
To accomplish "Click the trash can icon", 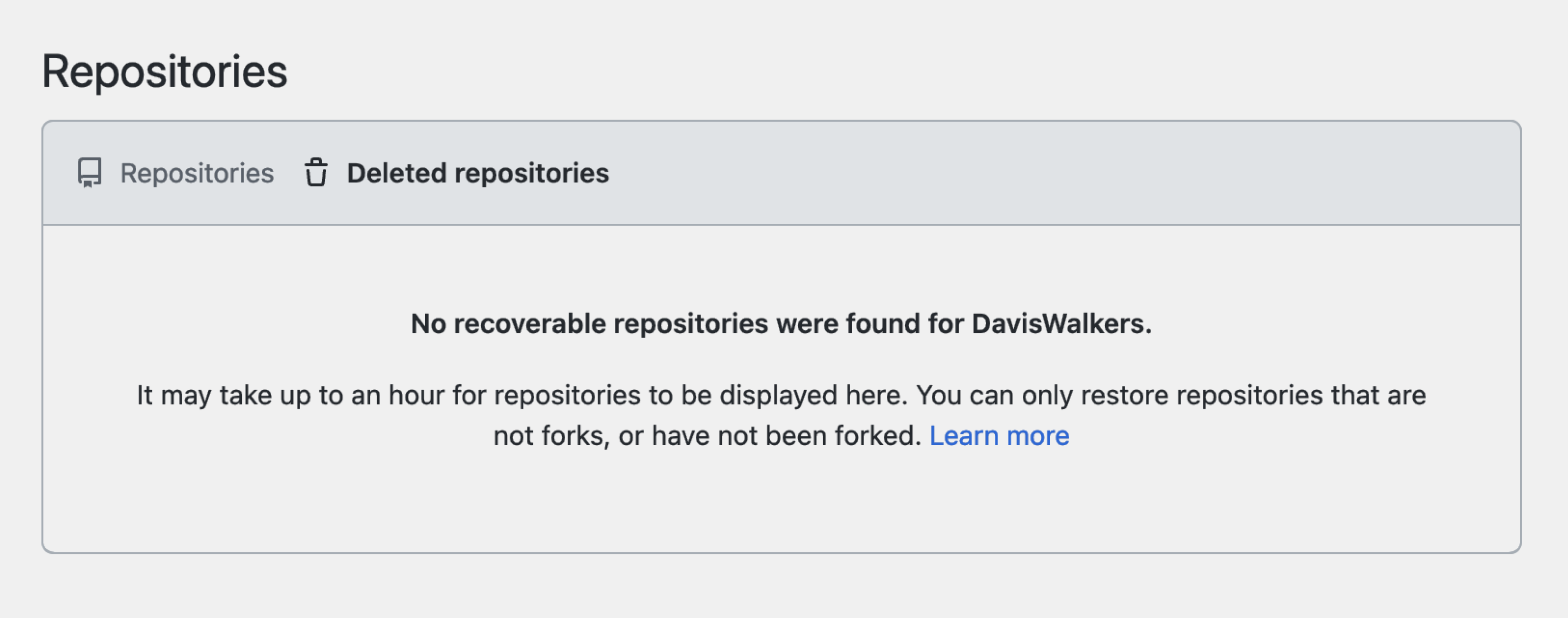I will click(x=316, y=173).
